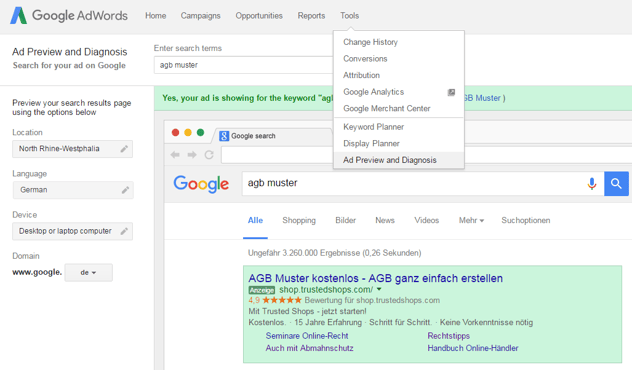Select Conversions in the Tools menu
The image size is (632, 370).
365,59
